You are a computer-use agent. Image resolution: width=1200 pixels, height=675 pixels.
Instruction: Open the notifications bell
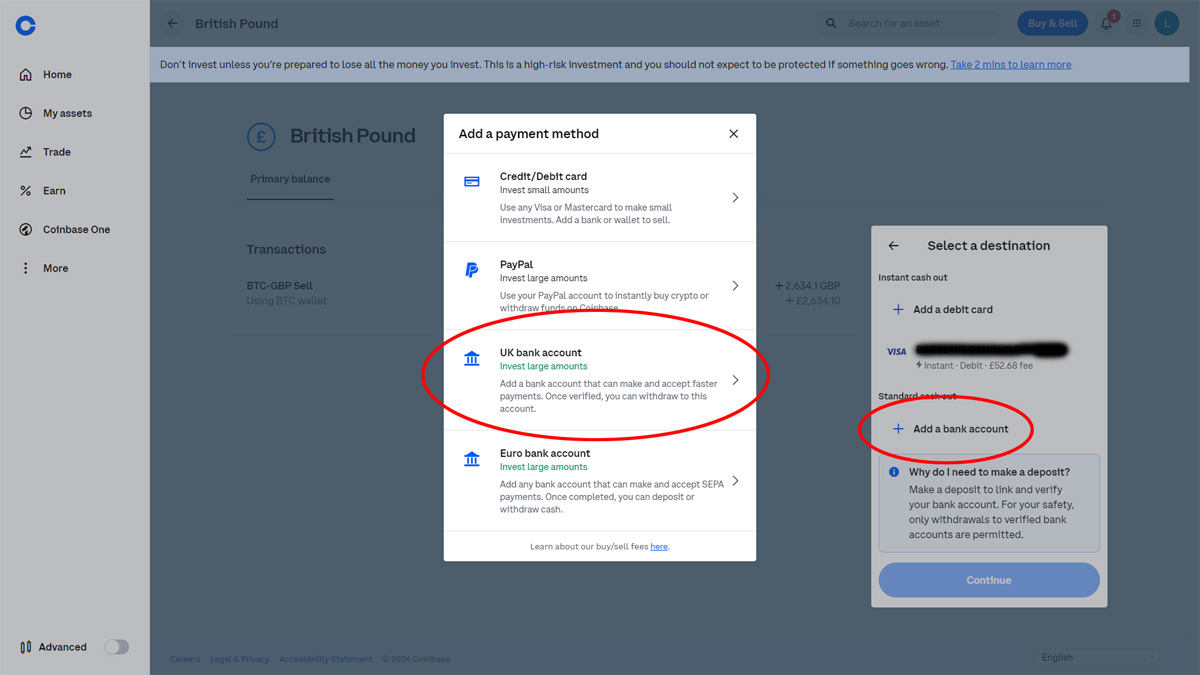[x=1107, y=23]
